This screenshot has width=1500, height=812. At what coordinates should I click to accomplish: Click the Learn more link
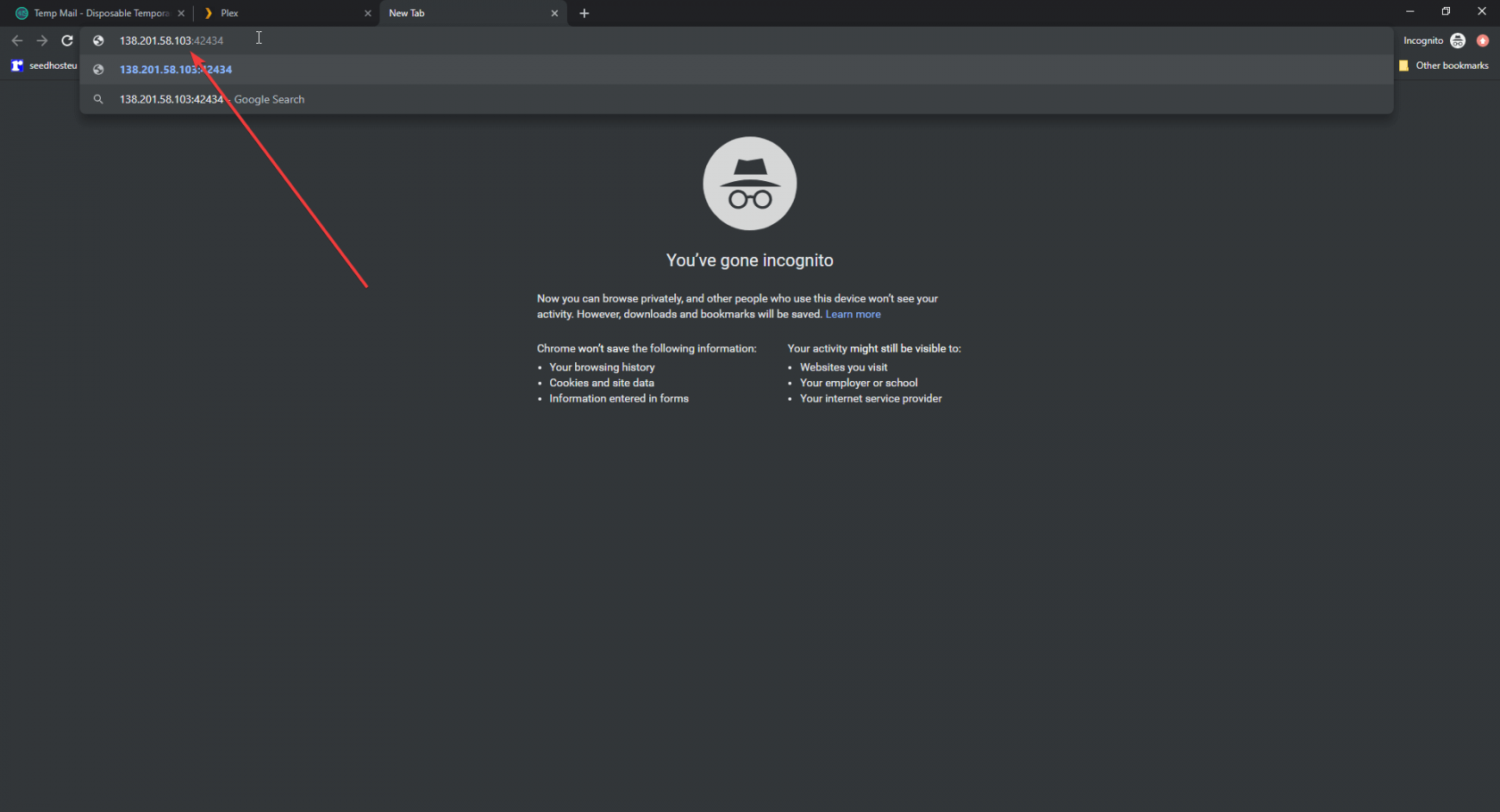pos(853,314)
